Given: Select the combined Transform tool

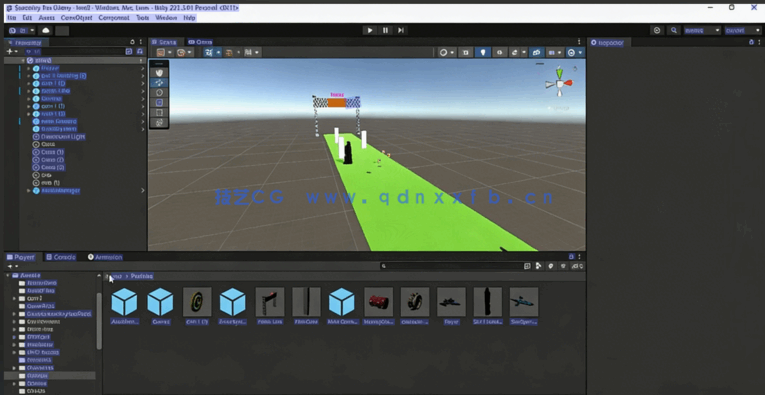Looking at the screenshot, I should tap(159, 123).
